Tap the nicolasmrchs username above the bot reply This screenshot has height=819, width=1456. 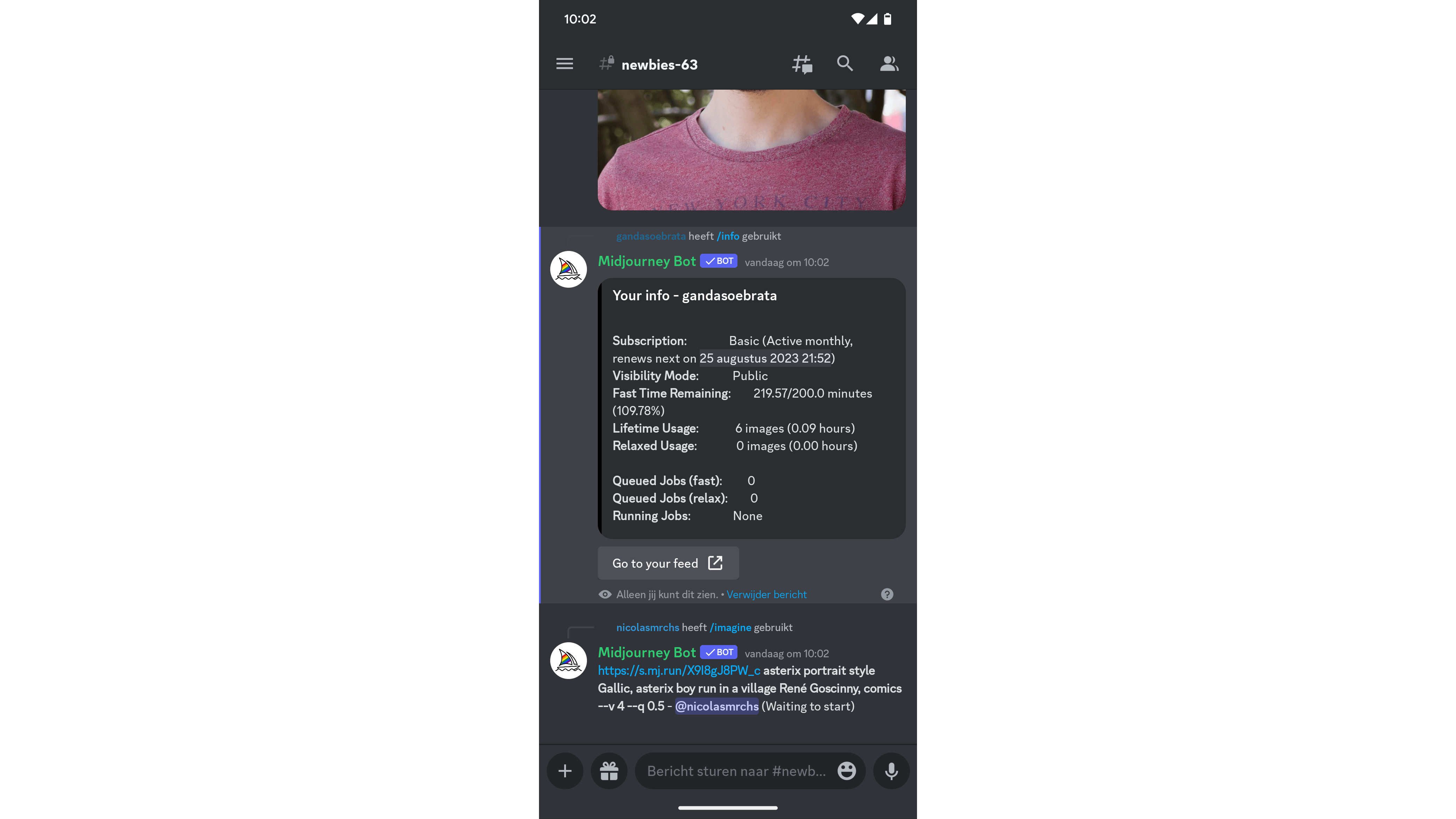[x=647, y=628]
